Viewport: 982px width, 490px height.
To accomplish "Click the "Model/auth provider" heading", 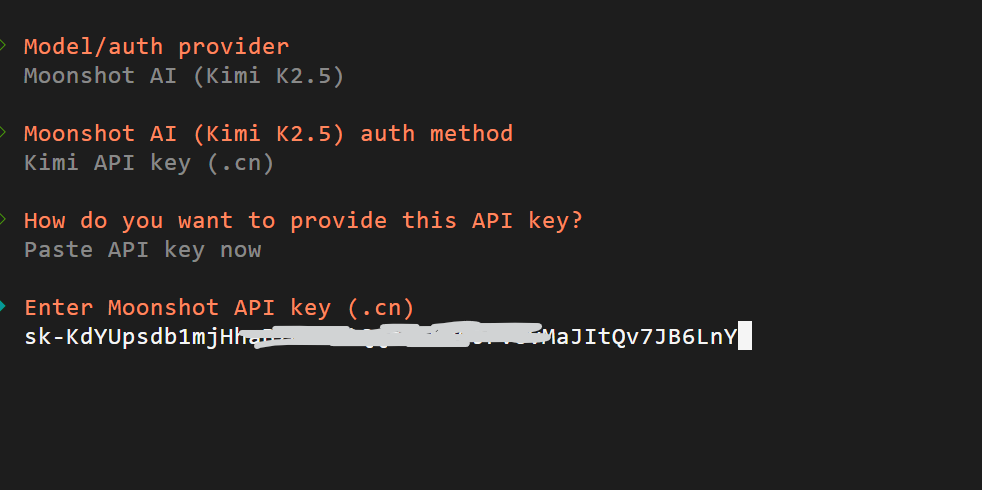I will tap(156, 46).
